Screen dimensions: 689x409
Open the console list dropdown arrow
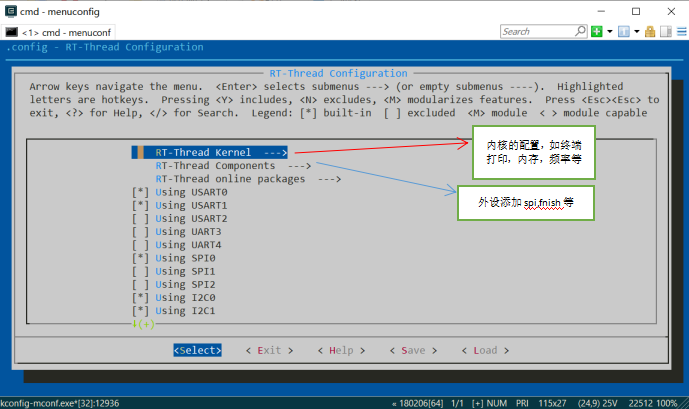tap(637, 32)
